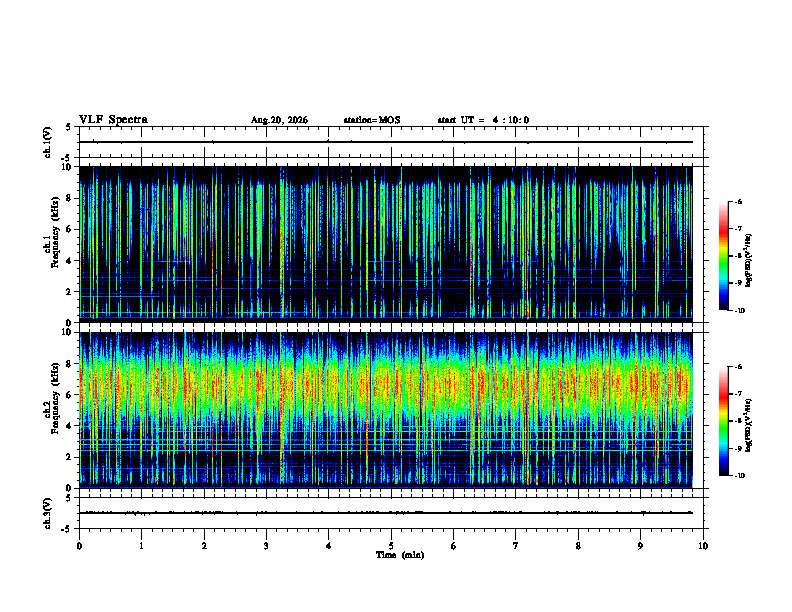Click the start UT time label
This screenshot has width=792, height=612.
click(x=483, y=120)
